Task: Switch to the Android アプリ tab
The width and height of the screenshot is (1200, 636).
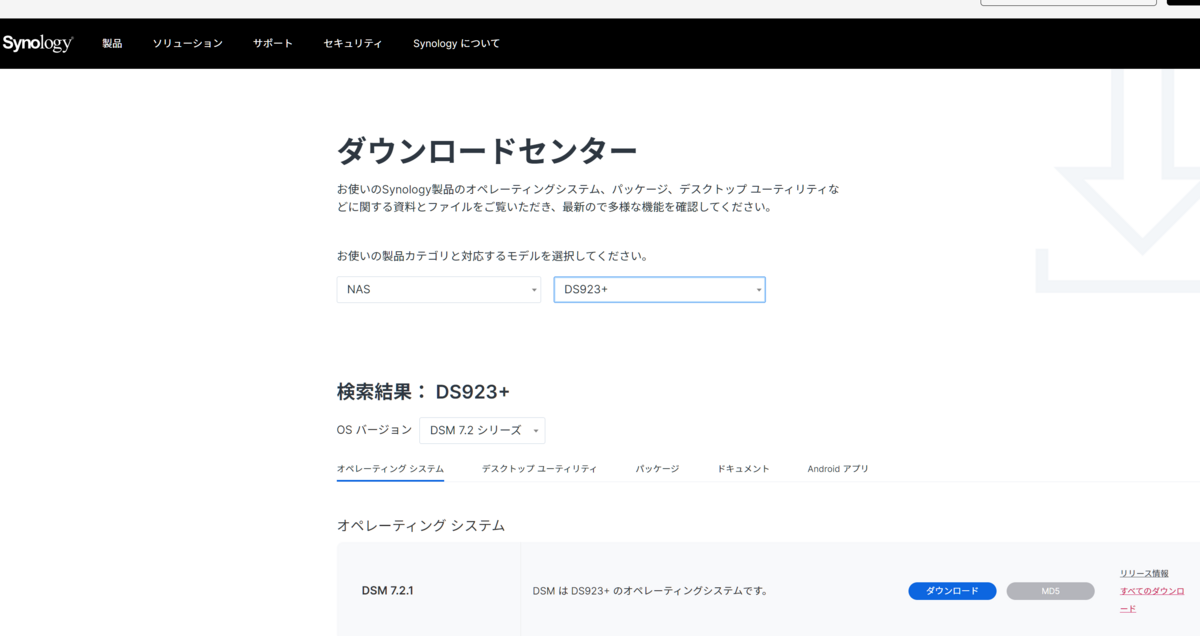Action: tap(838, 468)
